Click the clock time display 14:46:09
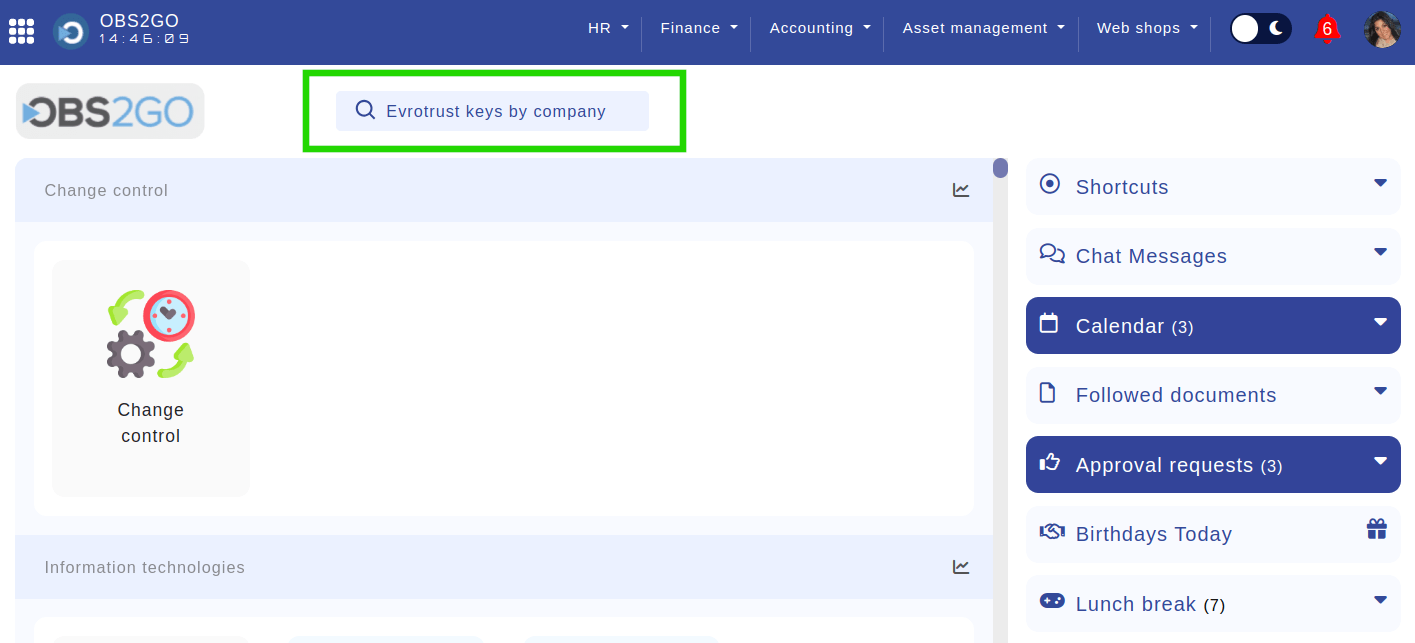This screenshot has width=1415, height=643. [144, 39]
